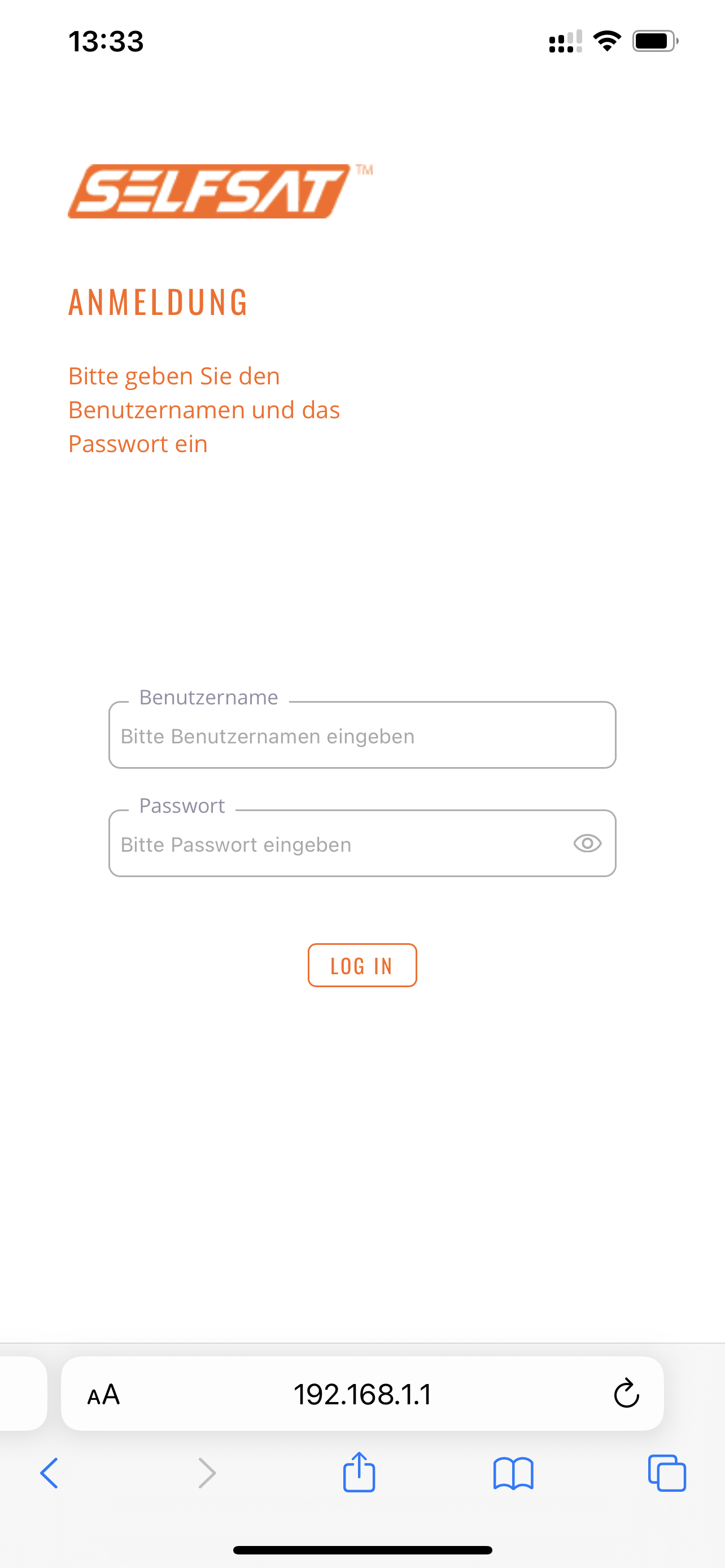Open the AA page settings menu
This screenshot has width=725, height=1568.
[103, 1395]
